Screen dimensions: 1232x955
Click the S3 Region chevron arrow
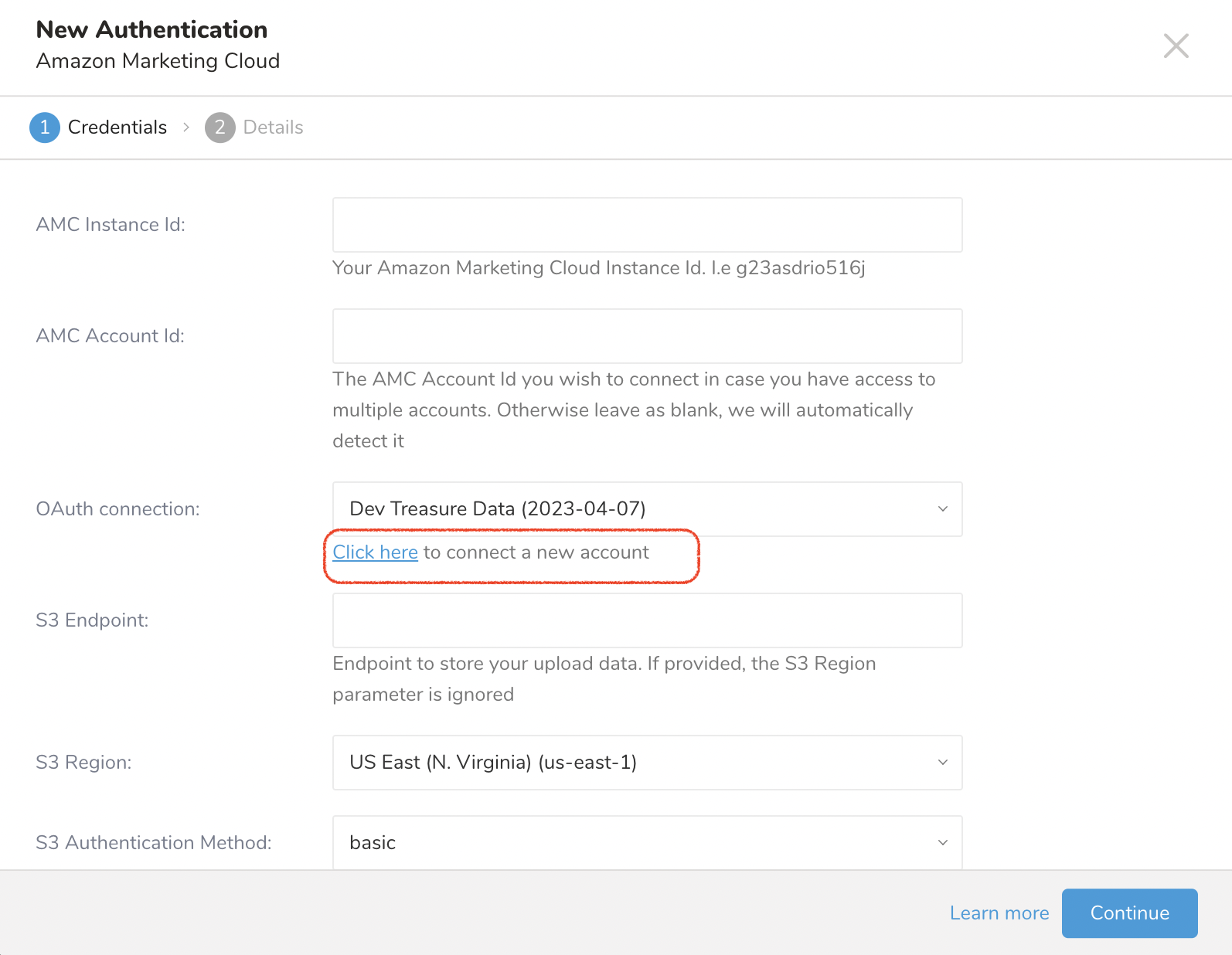click(x=942, y=763)
